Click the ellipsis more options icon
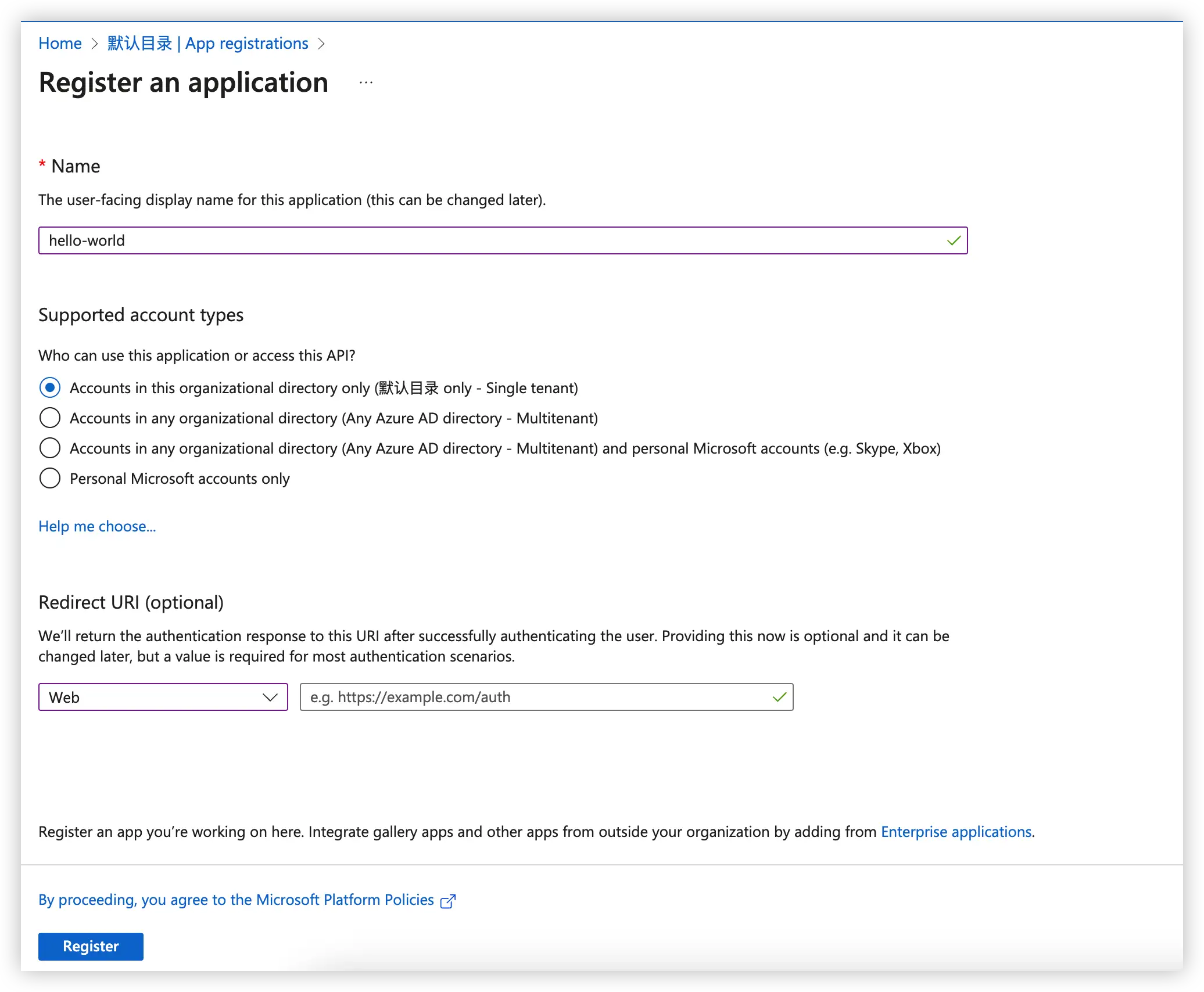This screenshot has width=1204, height=992. pyautogui.click(x=366, y=83)
